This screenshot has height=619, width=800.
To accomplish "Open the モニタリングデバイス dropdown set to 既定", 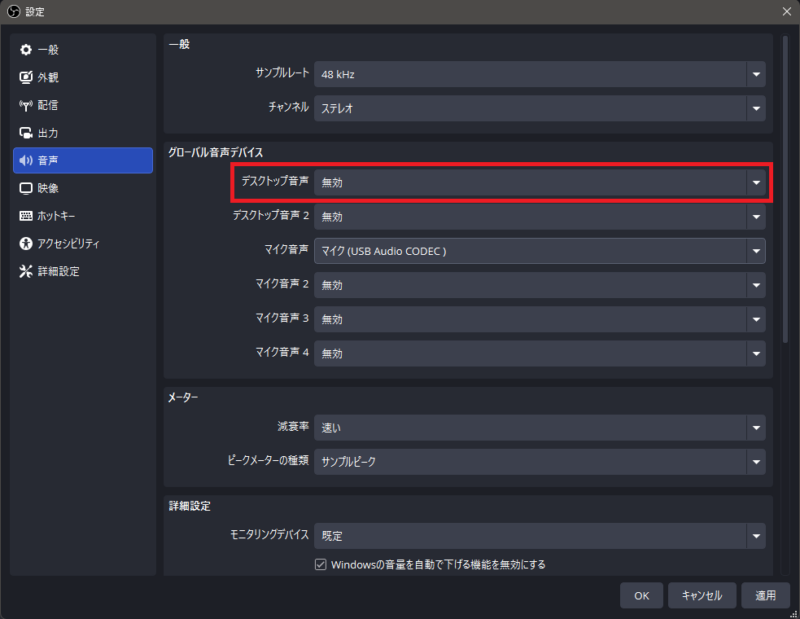I will coord(539,536).
